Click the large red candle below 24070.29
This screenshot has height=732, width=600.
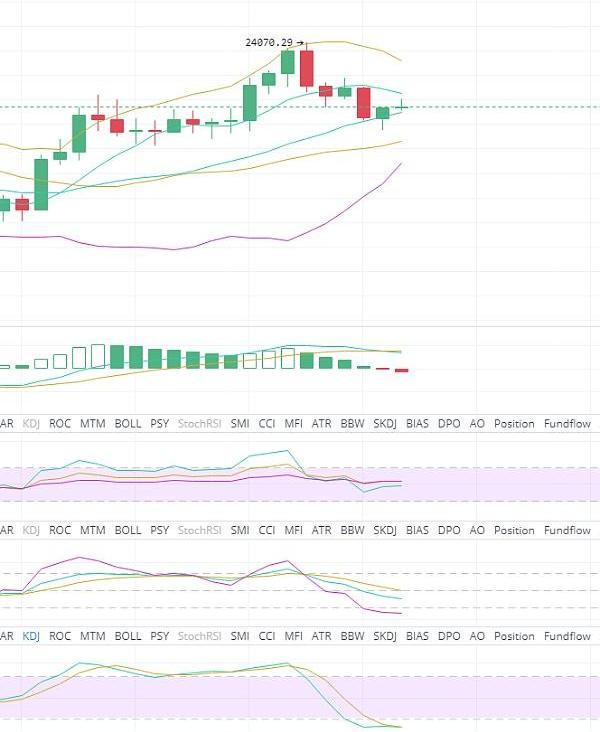point(306,69)
